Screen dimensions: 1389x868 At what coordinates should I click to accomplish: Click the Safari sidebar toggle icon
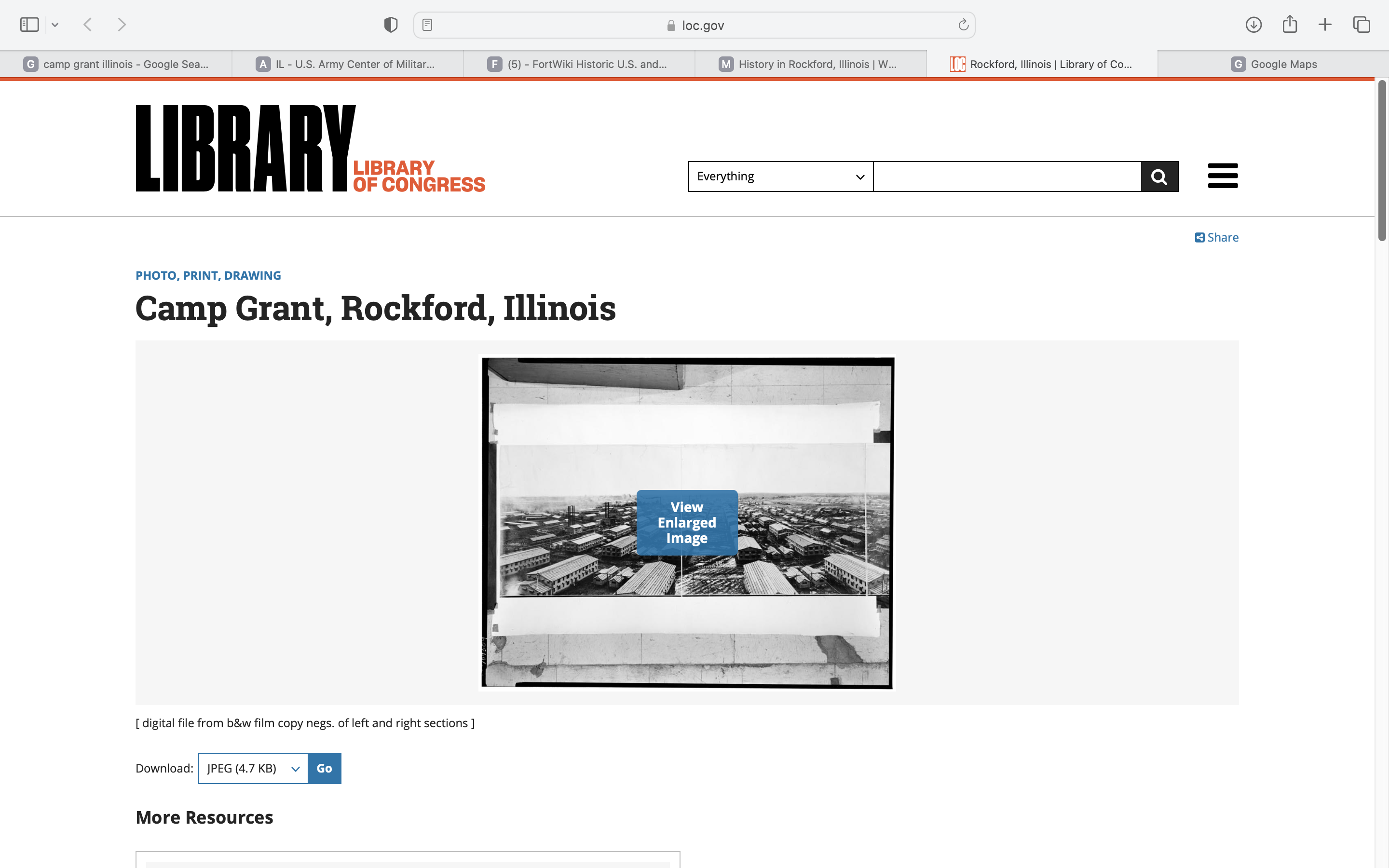pos(29,25)
